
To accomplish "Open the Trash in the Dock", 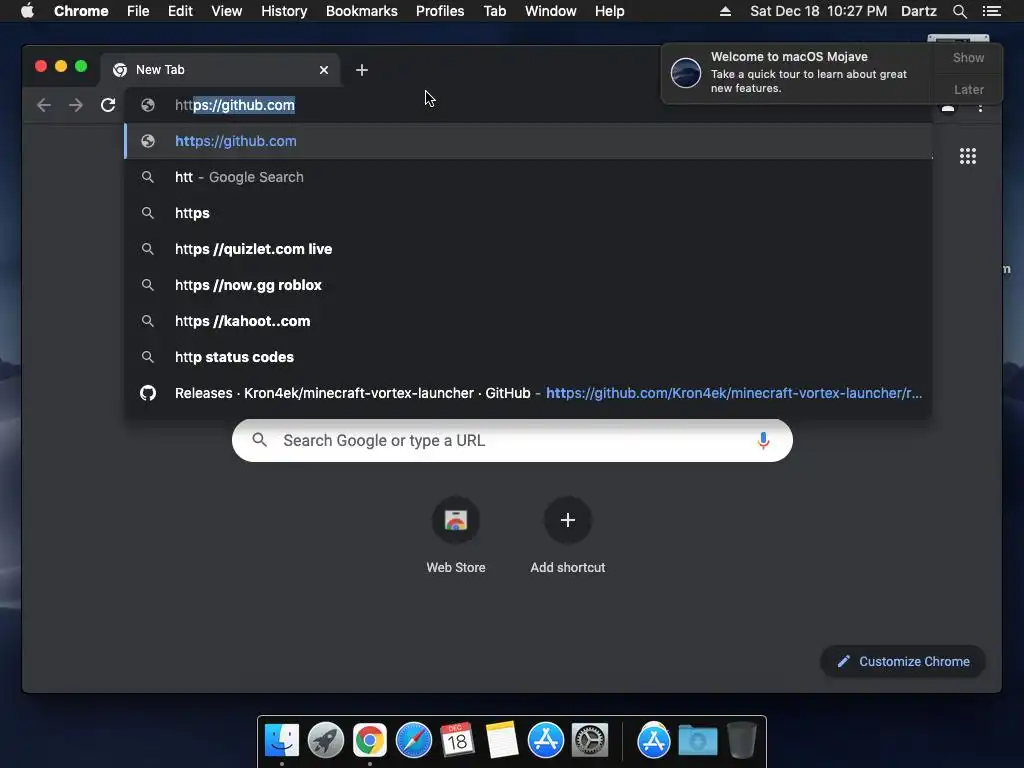I will [742, 741].
